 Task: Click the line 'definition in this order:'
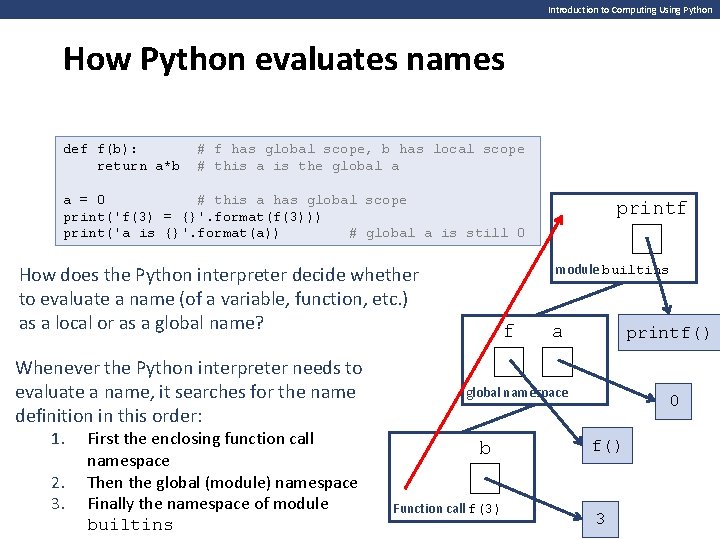(x=108, y=416)
